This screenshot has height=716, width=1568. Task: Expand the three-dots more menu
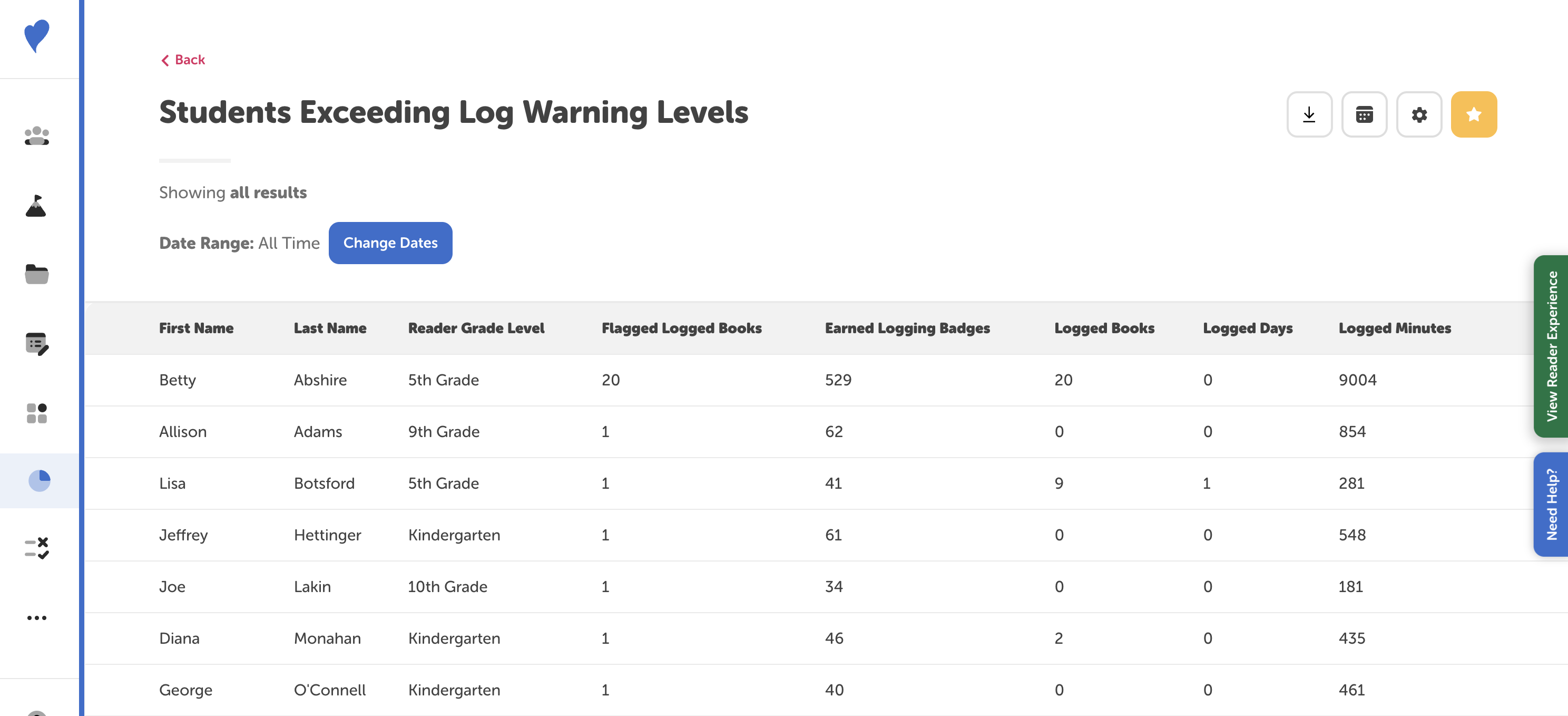coord(36,618)
